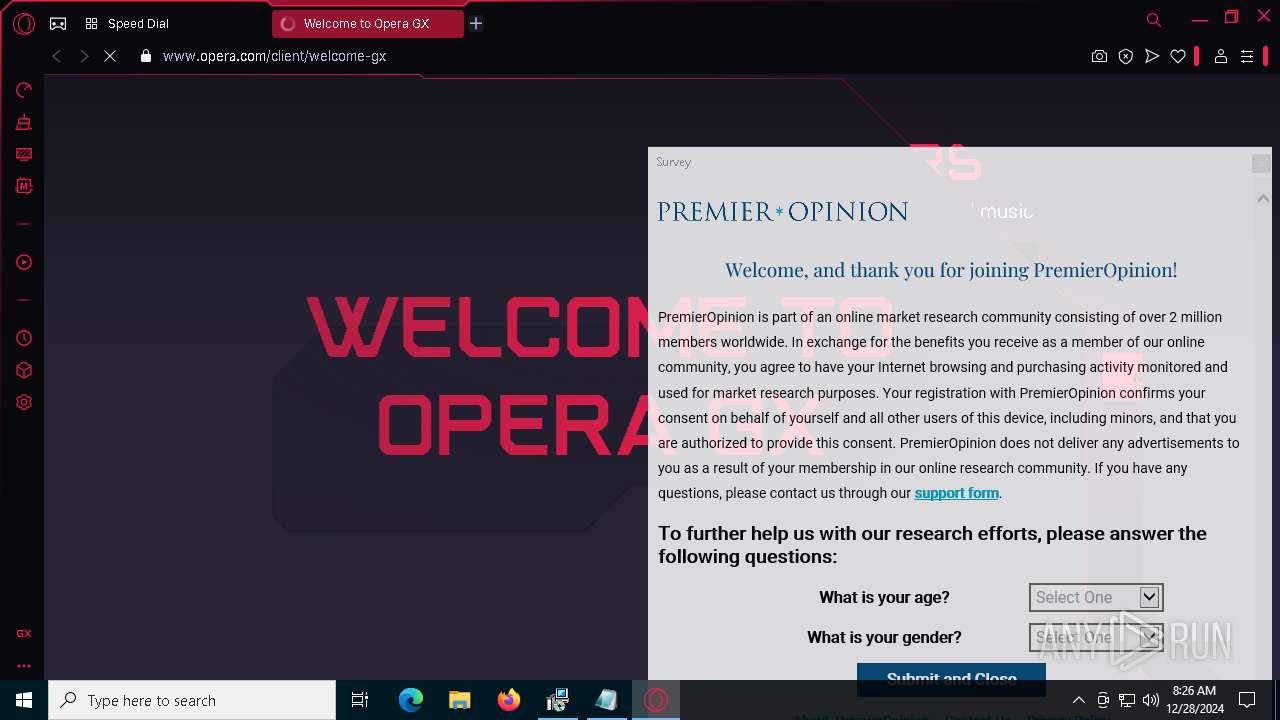
Task: Add page to bookmarks heart icon
Action: click(x=1178, y=57)
